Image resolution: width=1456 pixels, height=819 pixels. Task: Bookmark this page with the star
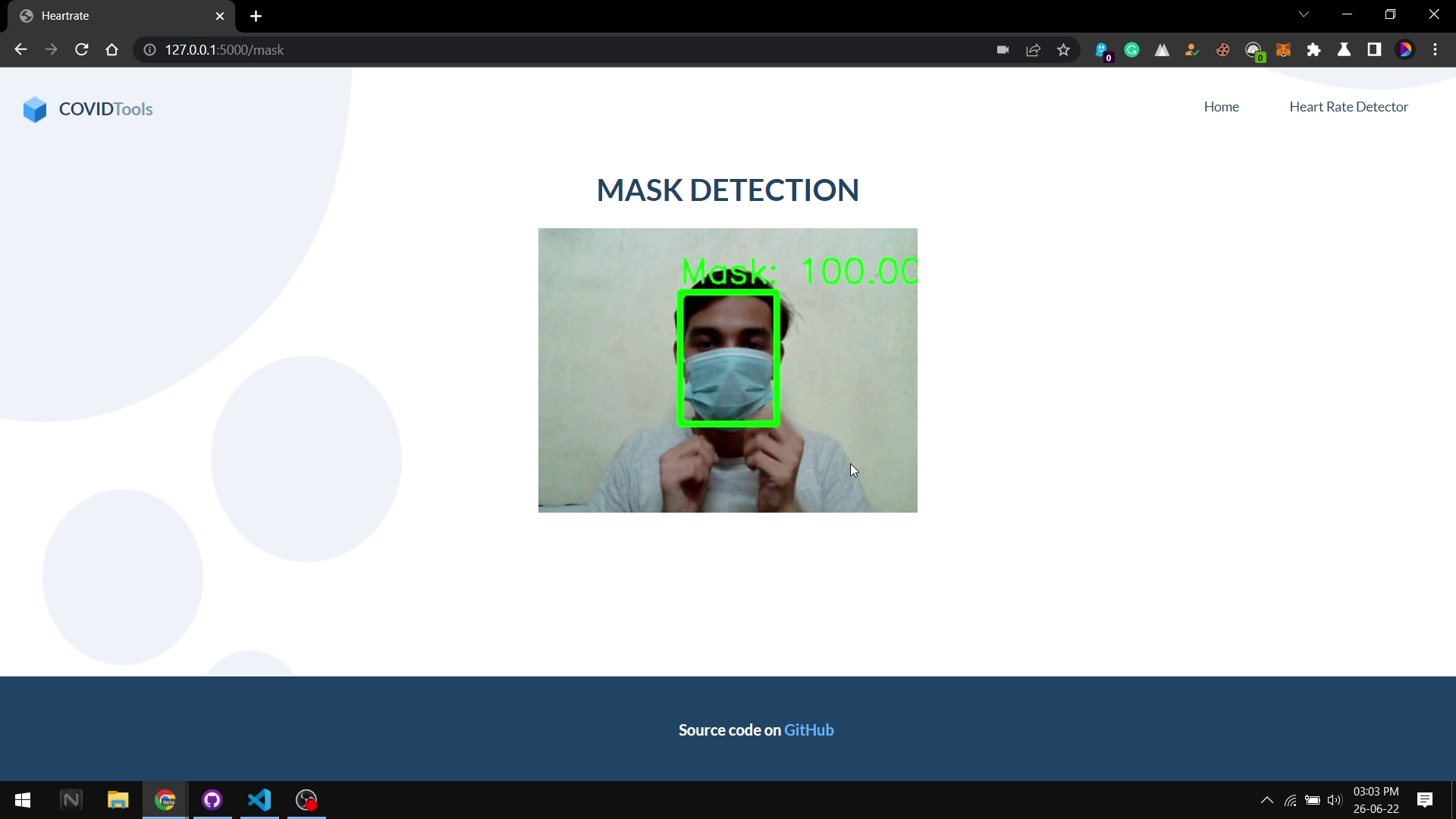pos(1063,50)
